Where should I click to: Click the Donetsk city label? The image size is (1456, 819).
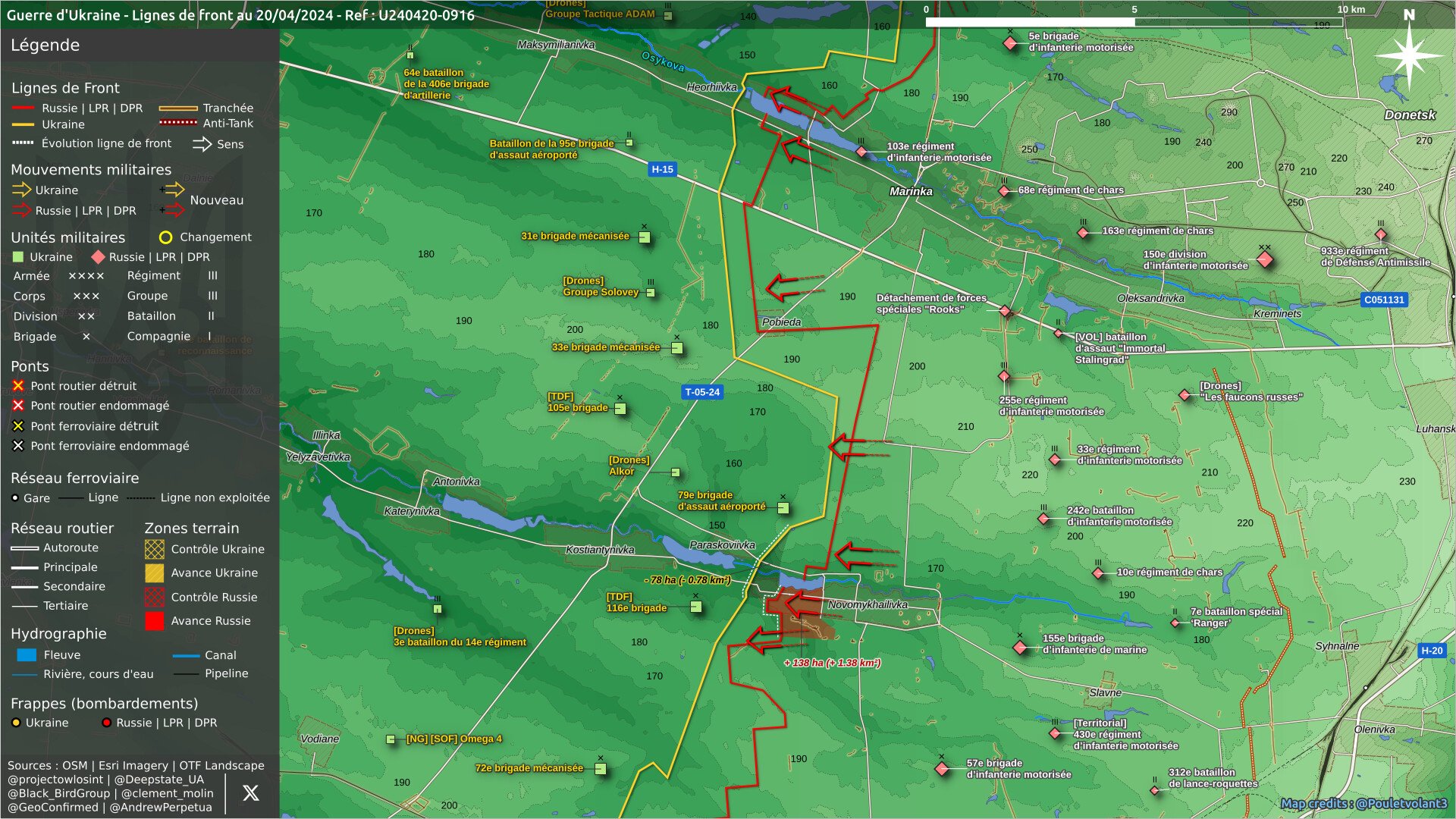pos(1410,115)
